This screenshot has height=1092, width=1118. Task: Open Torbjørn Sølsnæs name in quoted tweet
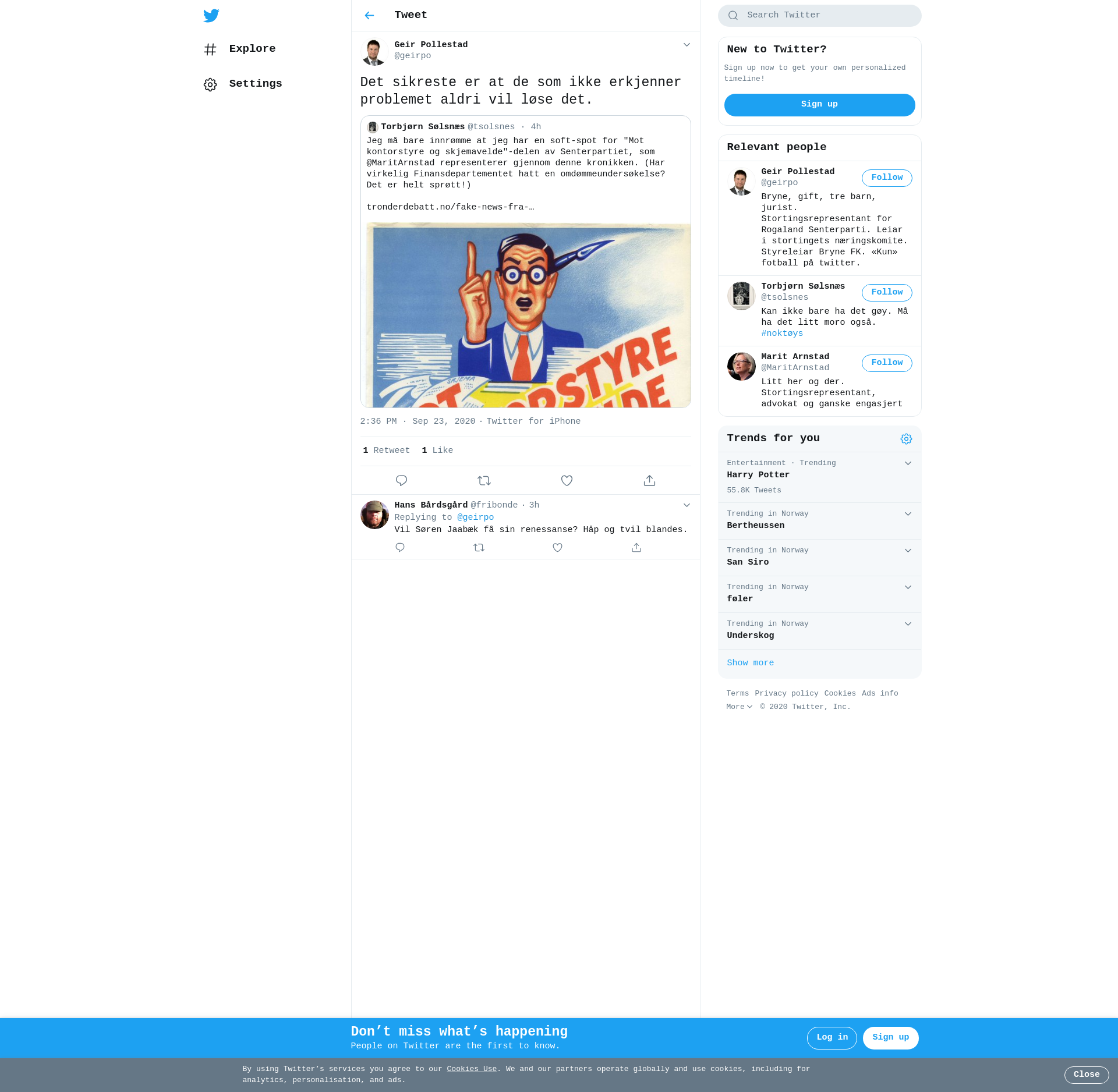click(423, 127)
